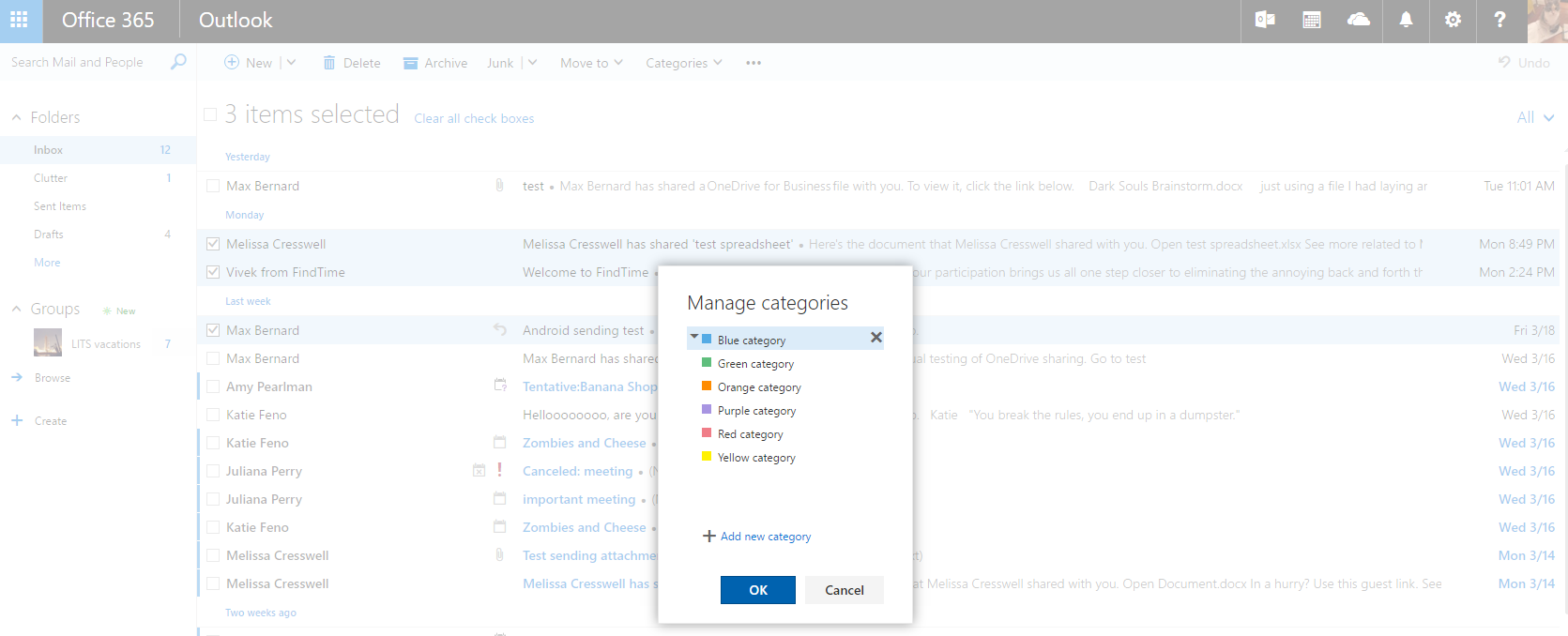Uncheck the Melissa Cresswell test spreadsheet email
Screen dimensions: 1568x636
pyautogui.click(x=213, y=244)
